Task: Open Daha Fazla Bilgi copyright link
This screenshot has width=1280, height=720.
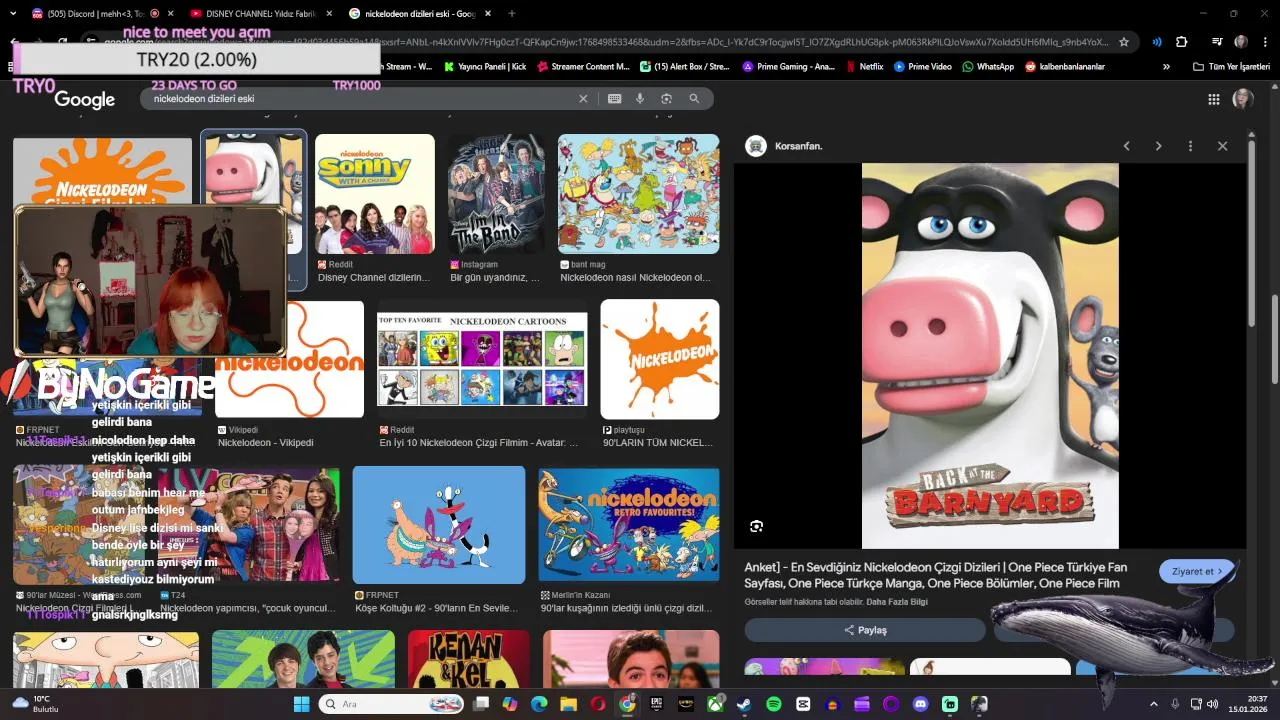Action: coord(897,602)
